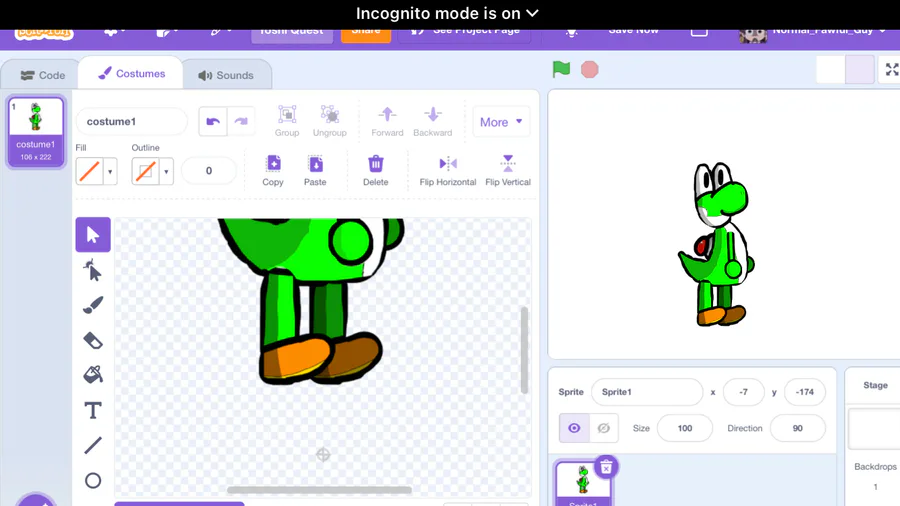The height and width of the screenshot is (506, 900).
Task: Expand the Outline color dropdown arrow
Action: pyautogui.click(x=166, y=171)
